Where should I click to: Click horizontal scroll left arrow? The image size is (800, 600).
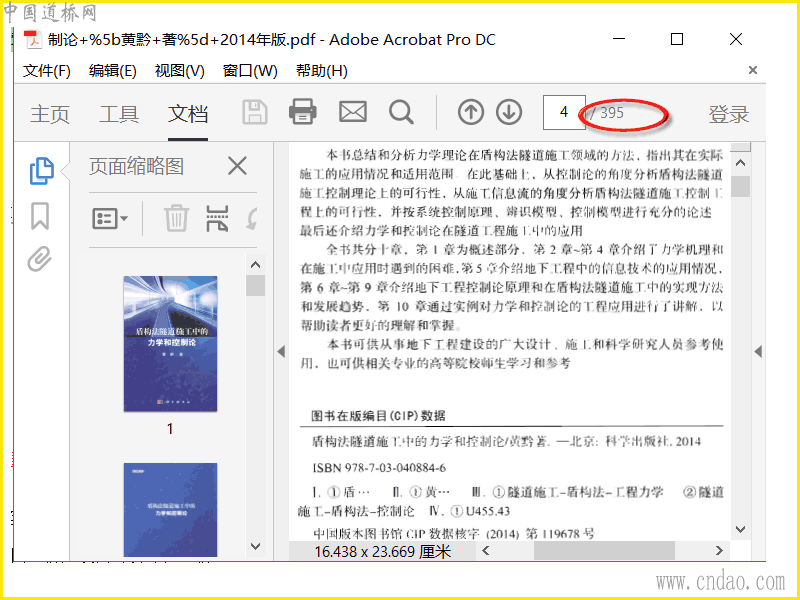coord(486,551)
